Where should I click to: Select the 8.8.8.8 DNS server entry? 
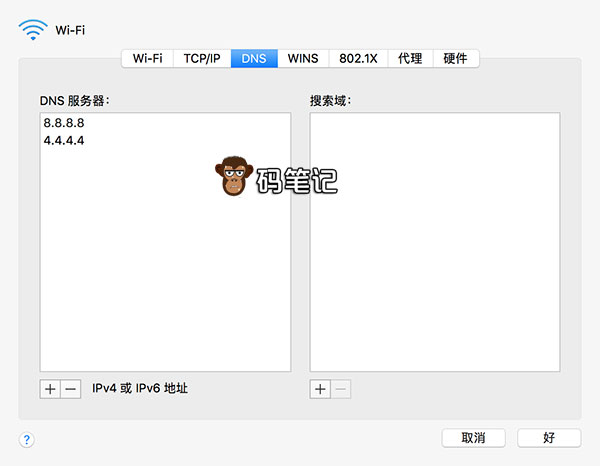click(64, 123)
